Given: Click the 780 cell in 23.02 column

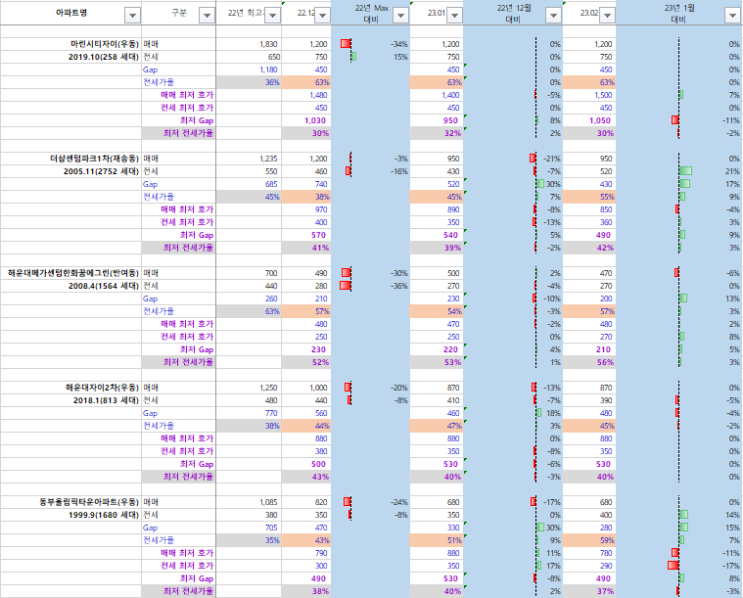Looking at the screenshot, I should [589, 553].
